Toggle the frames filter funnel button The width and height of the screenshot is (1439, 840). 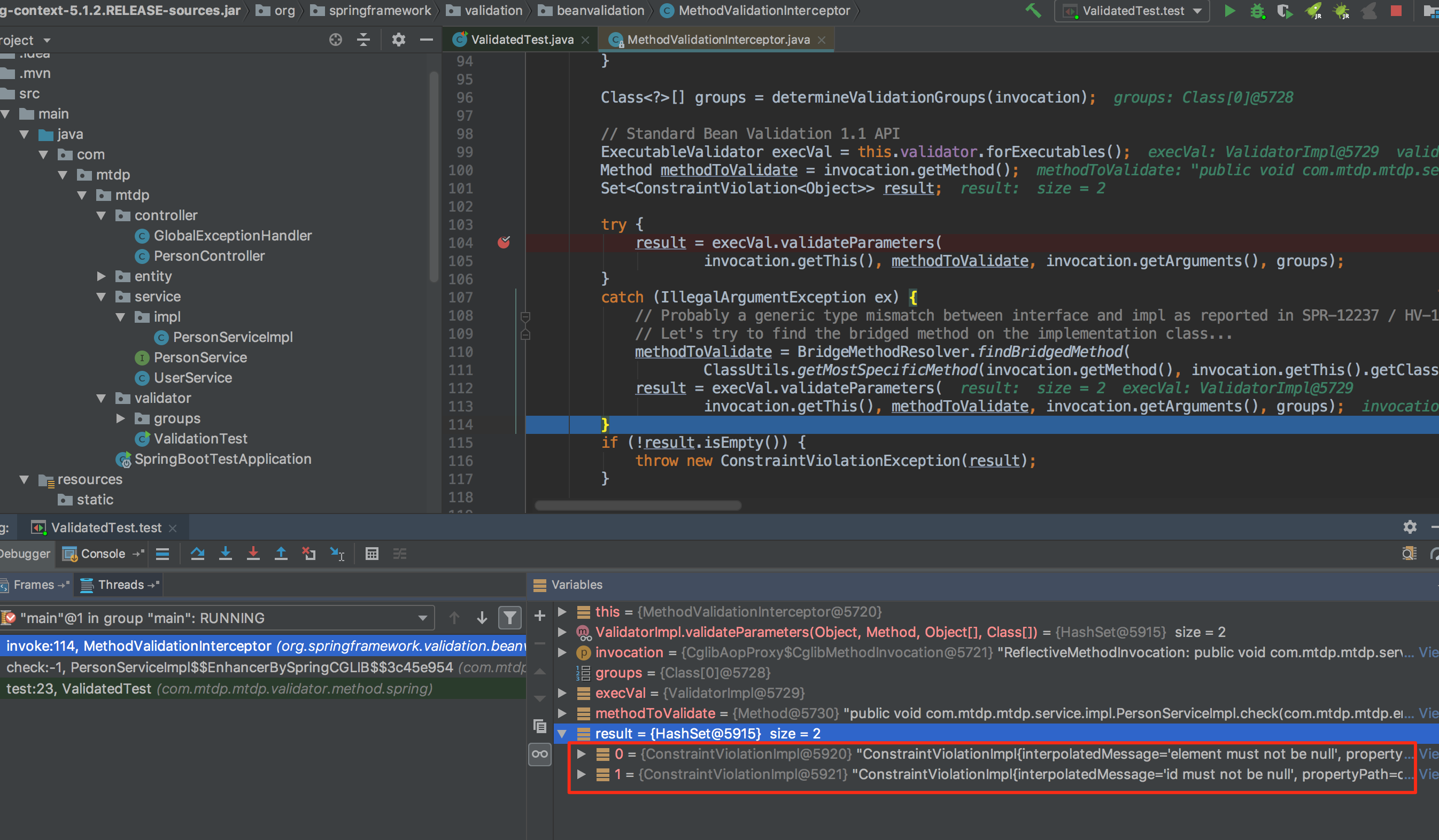point(510,618)
